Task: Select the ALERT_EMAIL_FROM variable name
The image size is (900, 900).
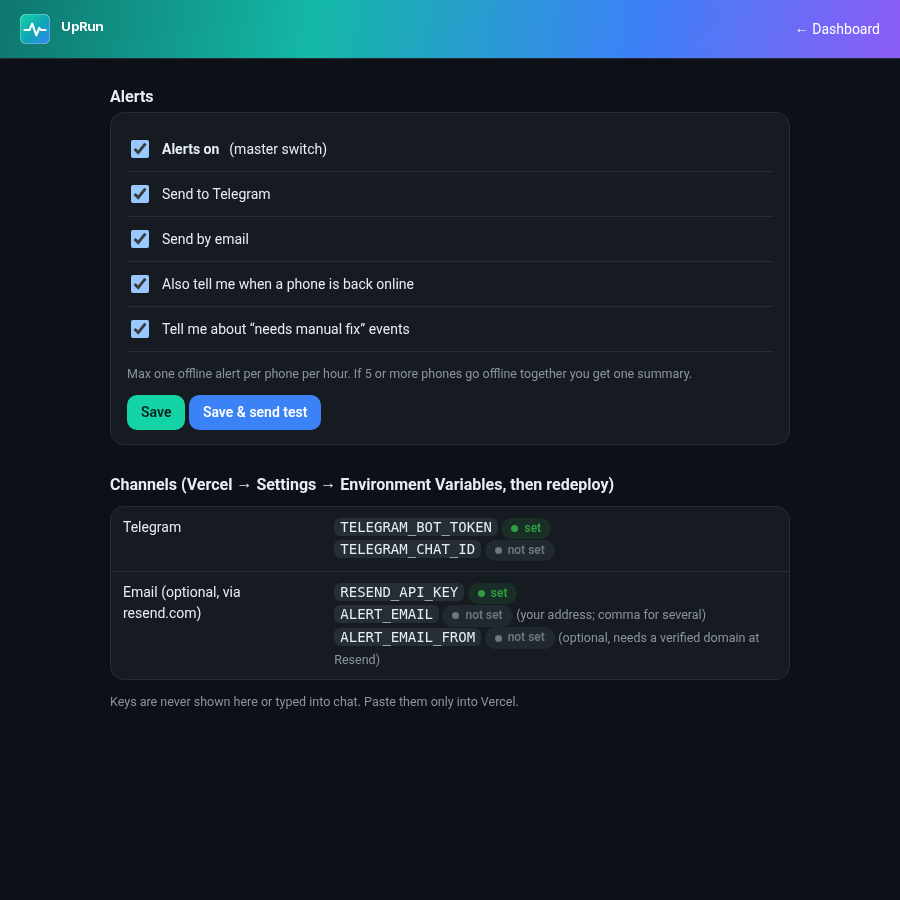Action: click(408, 638)
